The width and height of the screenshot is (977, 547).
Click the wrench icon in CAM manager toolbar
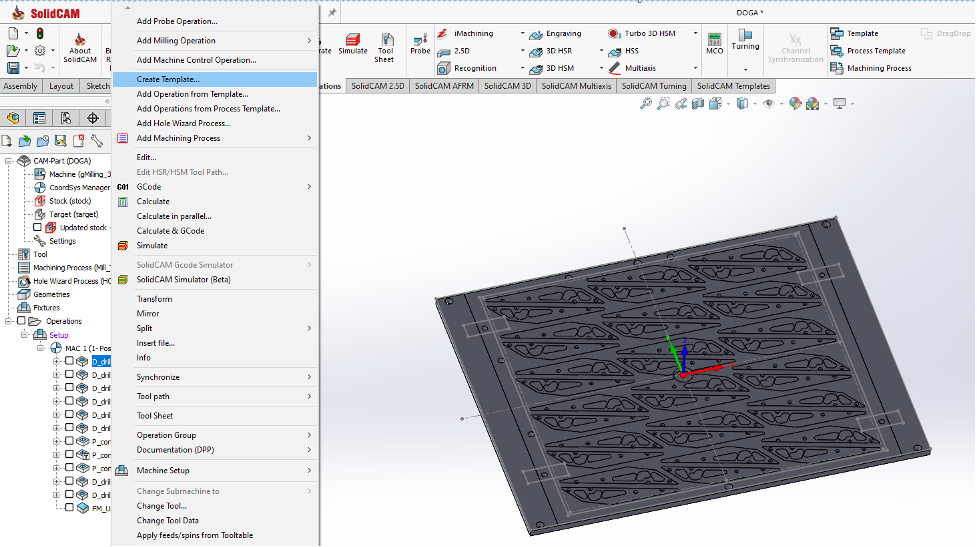tap(97, 141)
